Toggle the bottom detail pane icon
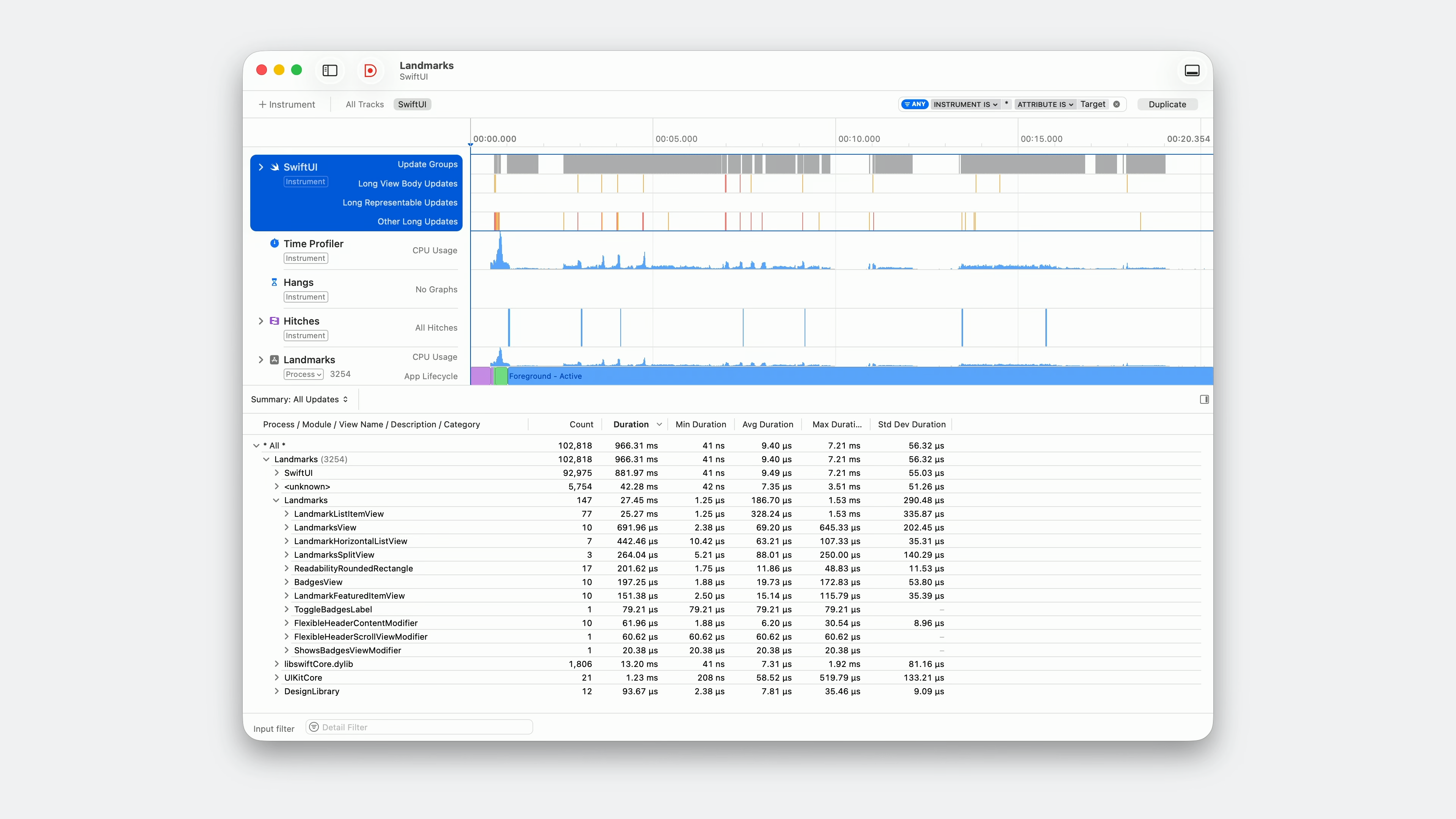The height and width of the screenshot is (819, 1456). 1192,71
